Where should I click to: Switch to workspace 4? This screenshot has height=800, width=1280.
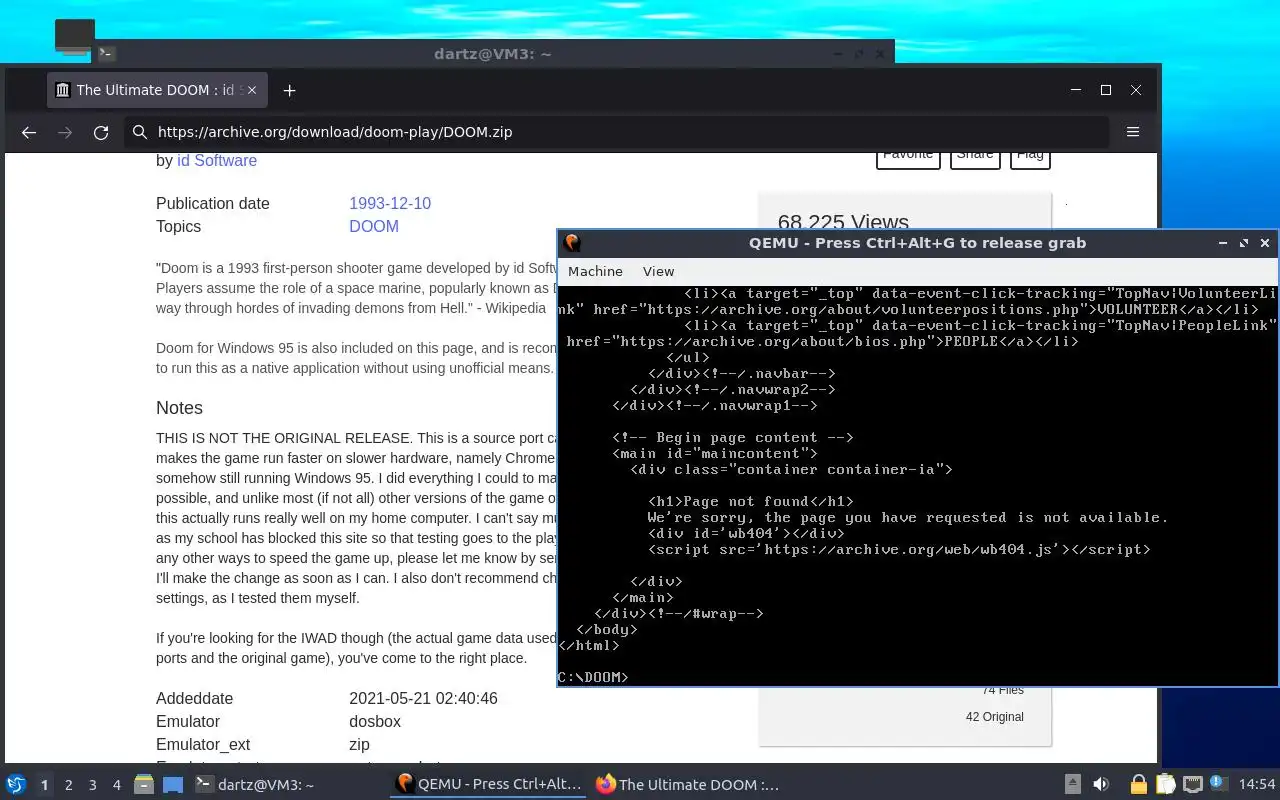[117, 785]
